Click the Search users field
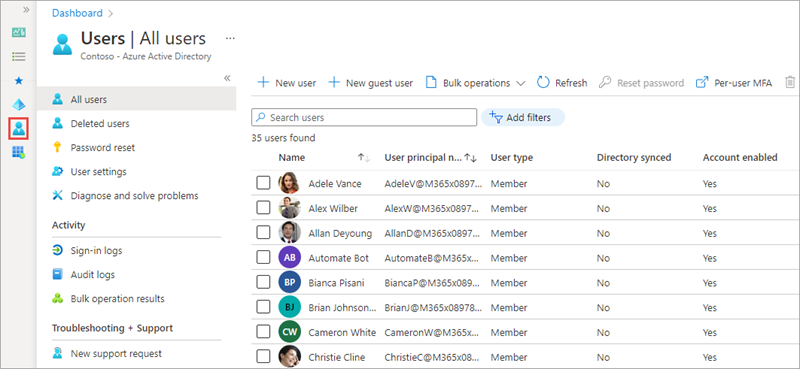This screenshot has height=369, width=800. (364, 117)
